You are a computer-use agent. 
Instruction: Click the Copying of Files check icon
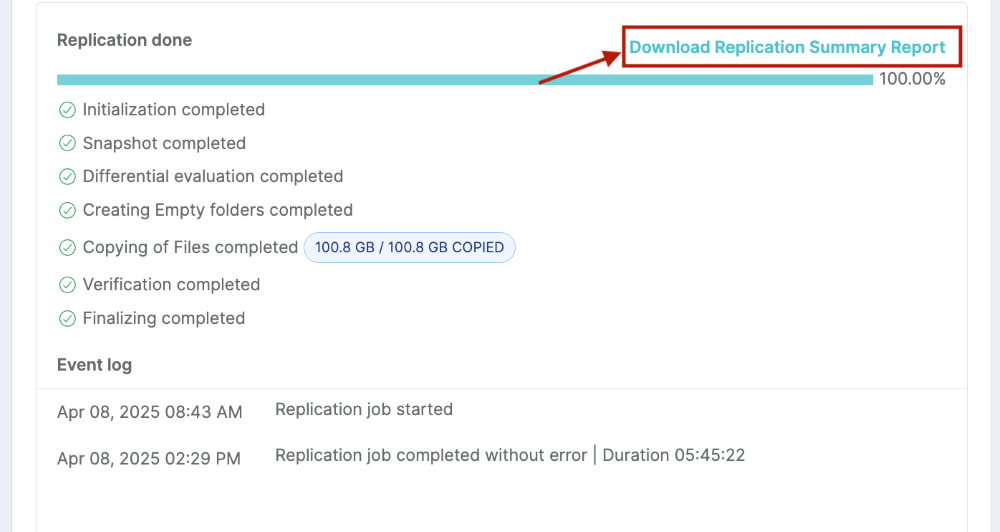(67, 248)
